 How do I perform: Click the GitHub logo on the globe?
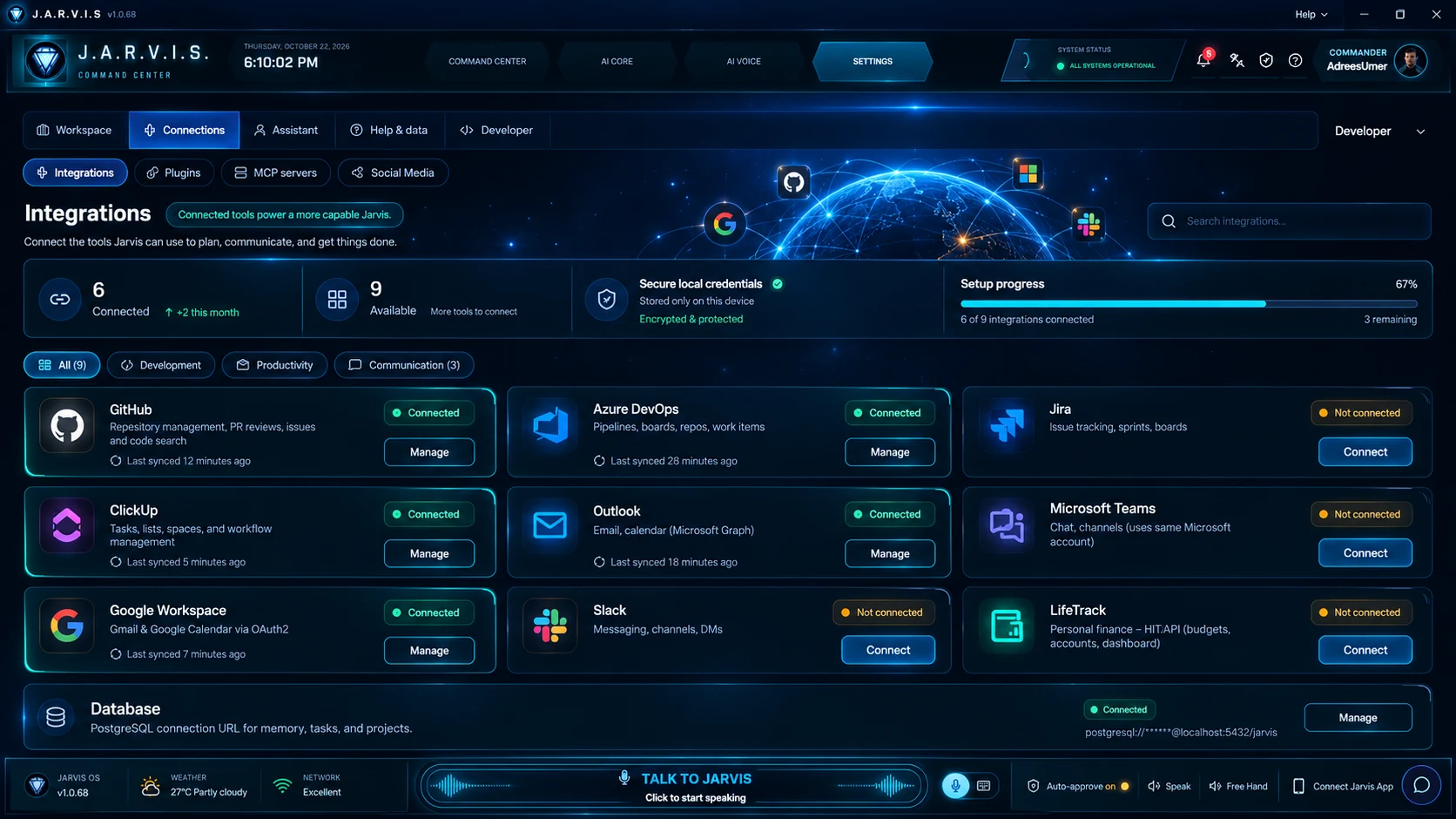coord(793,182)
